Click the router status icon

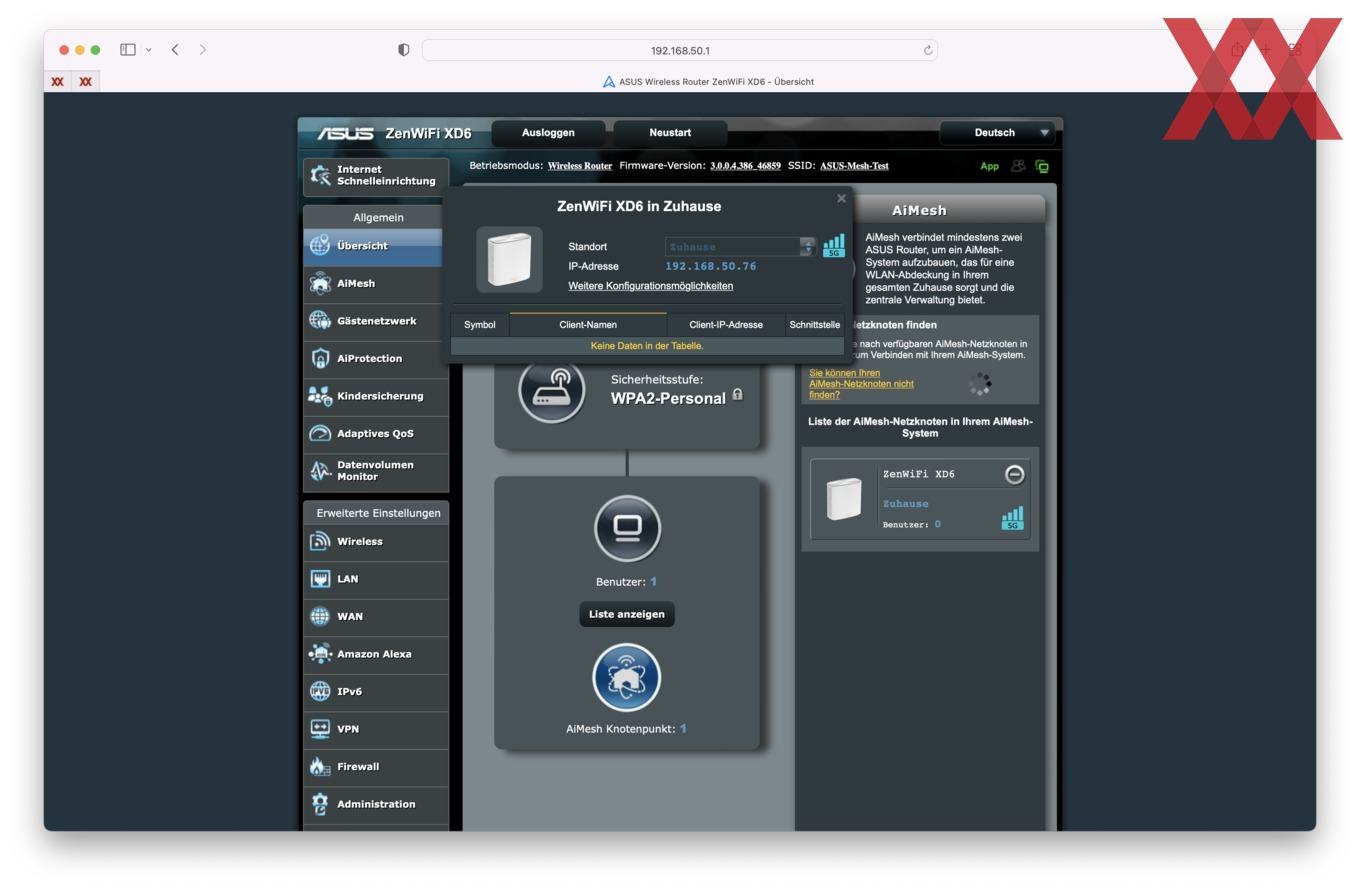[552, 391]
